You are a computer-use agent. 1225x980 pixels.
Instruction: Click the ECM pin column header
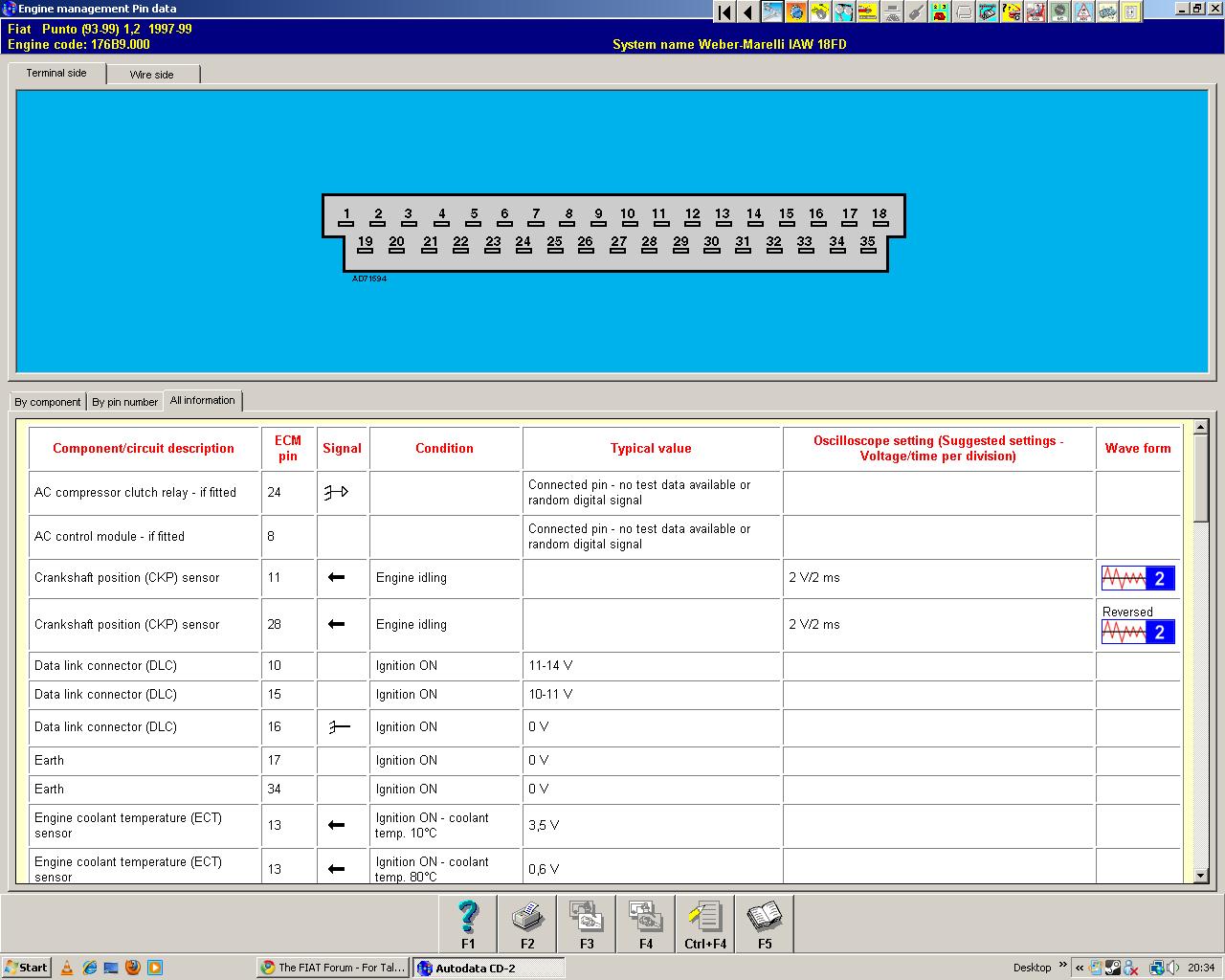288,448
